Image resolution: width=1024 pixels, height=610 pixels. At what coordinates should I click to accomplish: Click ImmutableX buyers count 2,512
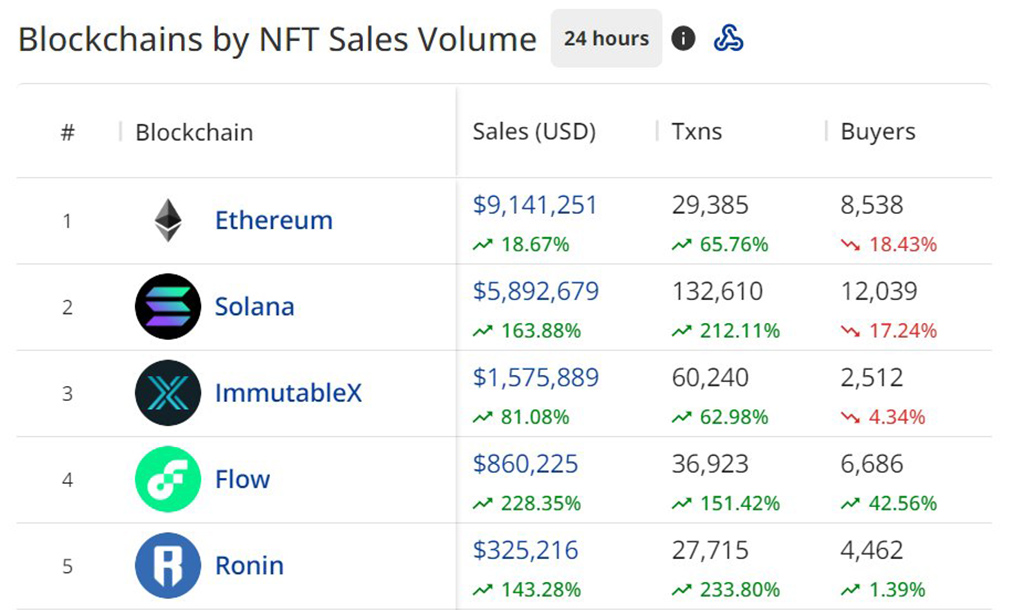point(872,377)
